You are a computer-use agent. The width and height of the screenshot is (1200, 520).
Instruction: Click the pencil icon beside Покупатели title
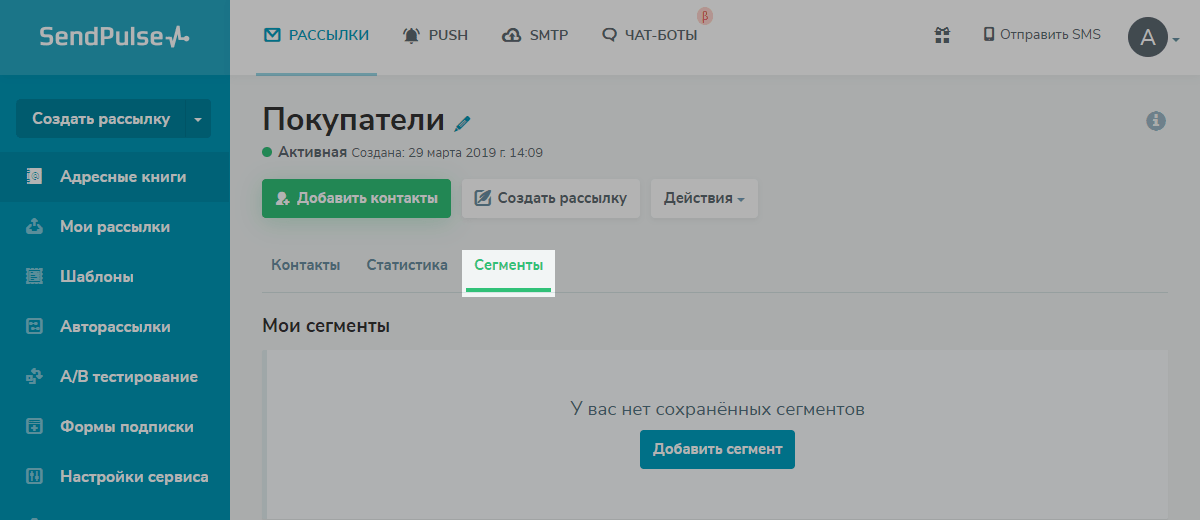tap(462, 123)
